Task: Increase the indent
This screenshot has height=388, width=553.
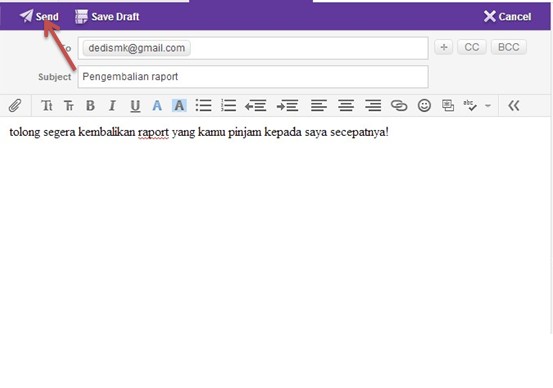Action: 287,105
